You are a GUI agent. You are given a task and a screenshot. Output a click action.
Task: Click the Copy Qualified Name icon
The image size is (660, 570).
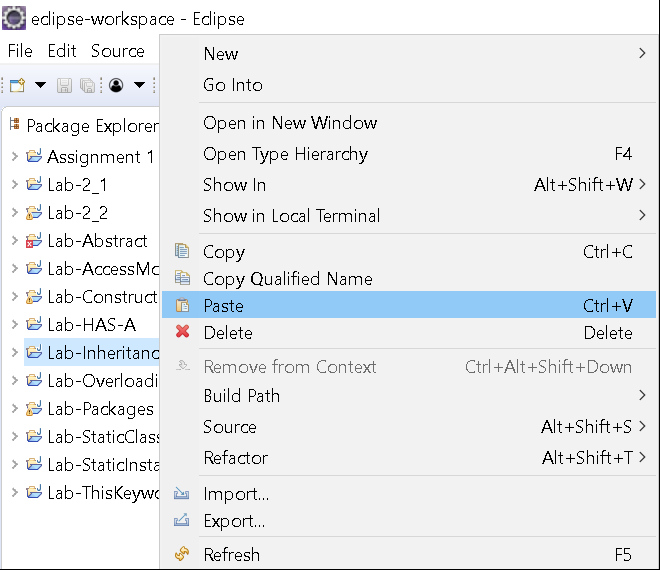click(182, 278)
